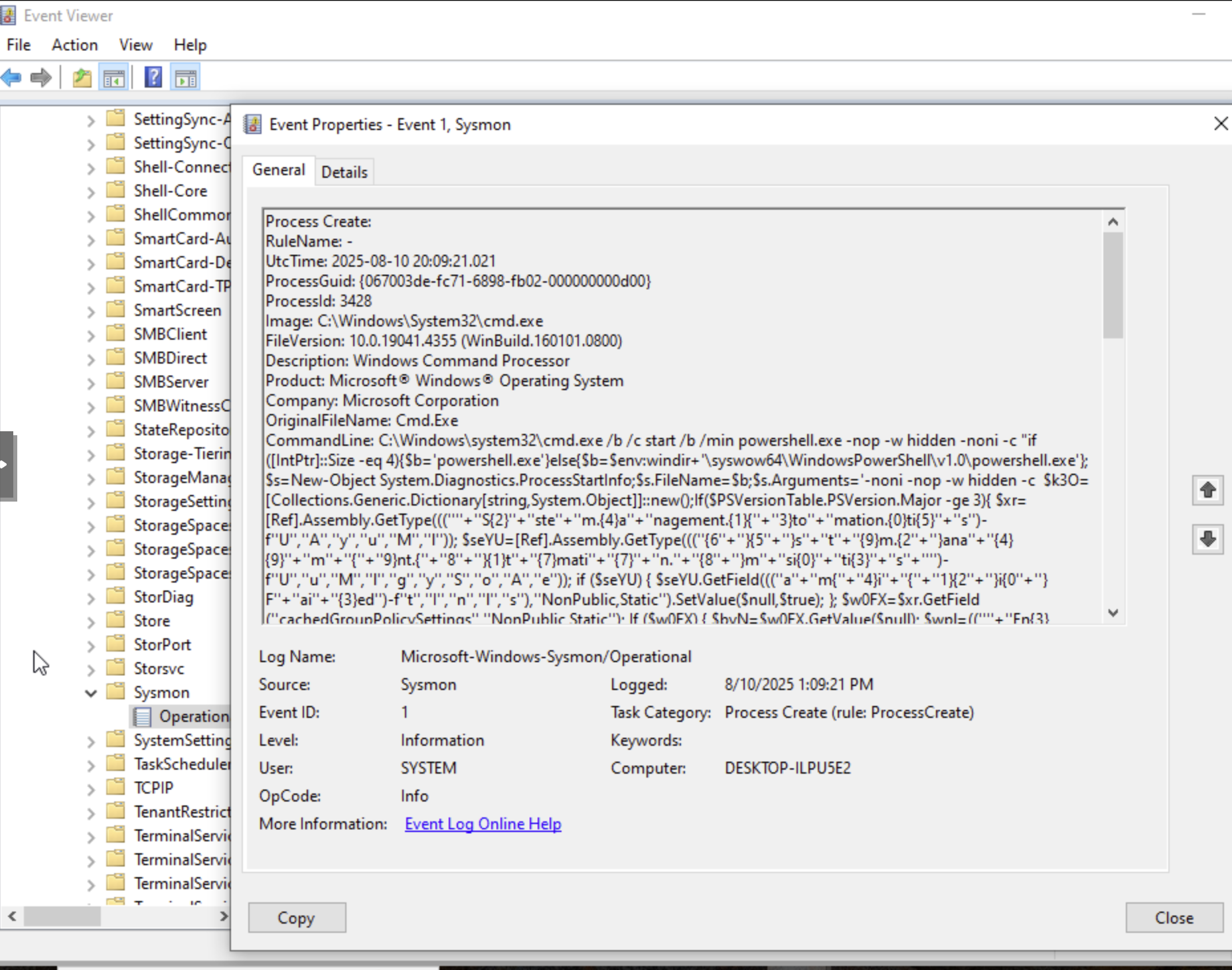
Task: Open the Action menu
Action: (75, 45)
